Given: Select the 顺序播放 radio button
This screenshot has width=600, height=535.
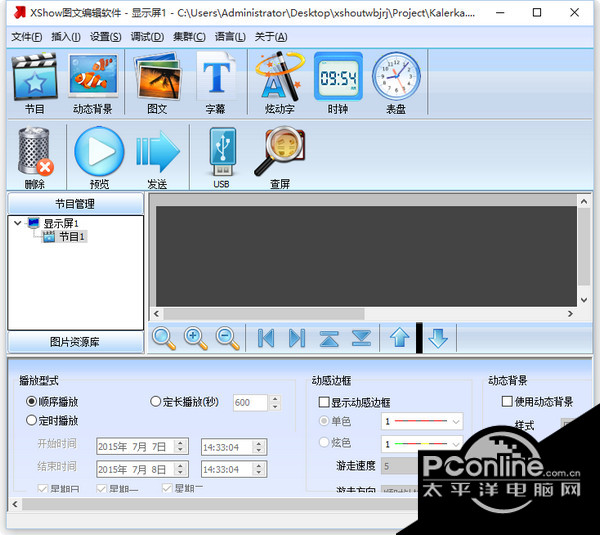Looking at the screenshot, I should click(x=31, y=401).
